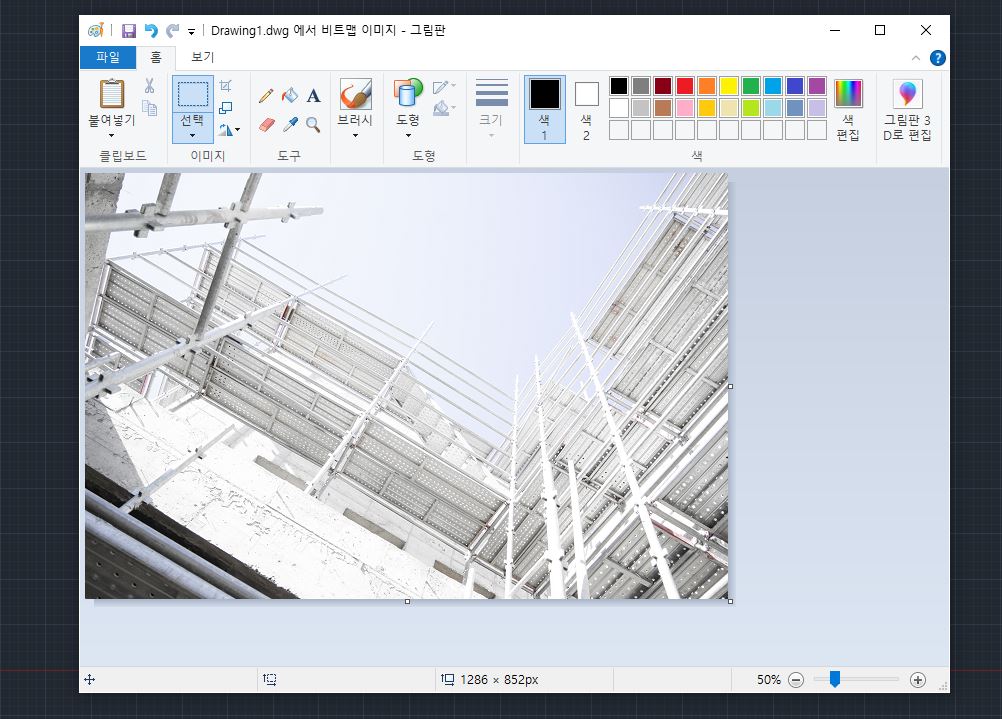1002x719 pixels.
Task: Expand the Rotate dropdown arrow
Action: coord(238,130)
